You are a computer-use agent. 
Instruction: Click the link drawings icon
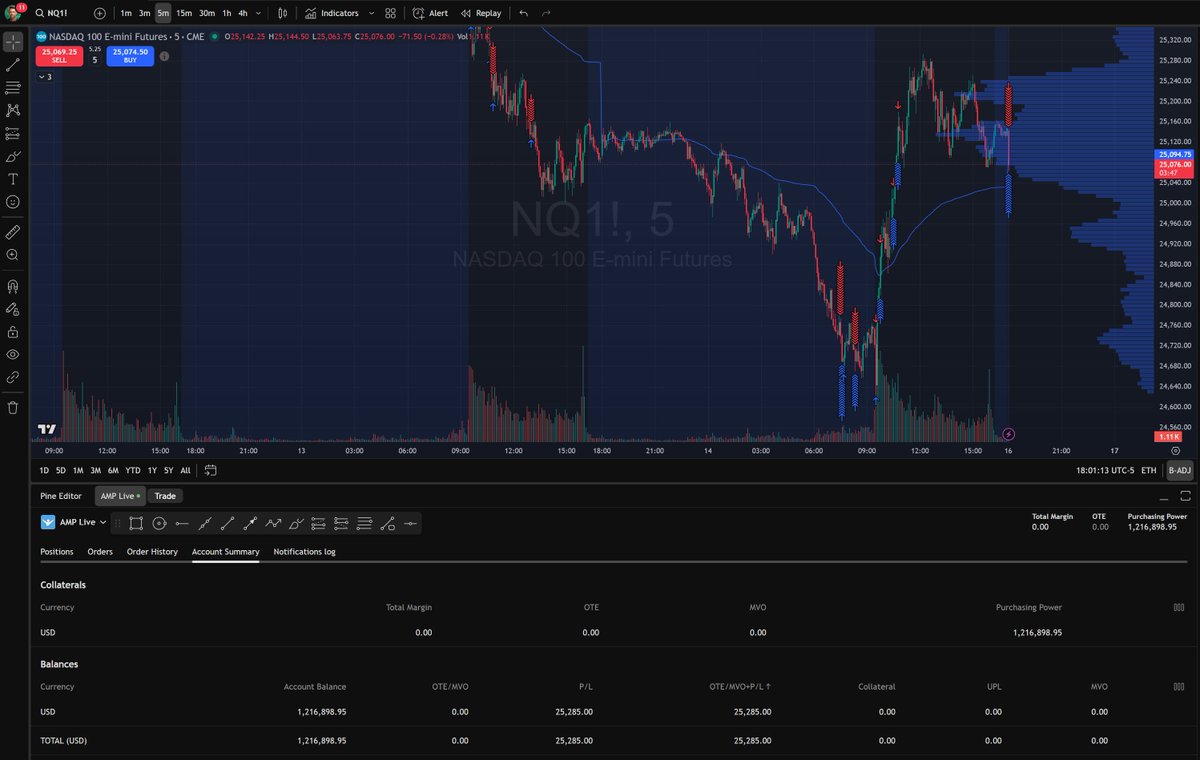(x=13, y=378)
